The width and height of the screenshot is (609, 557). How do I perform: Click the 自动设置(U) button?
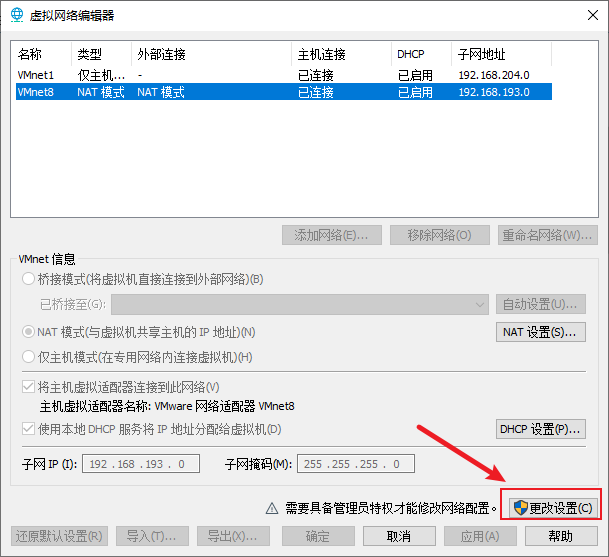point(541,304)
